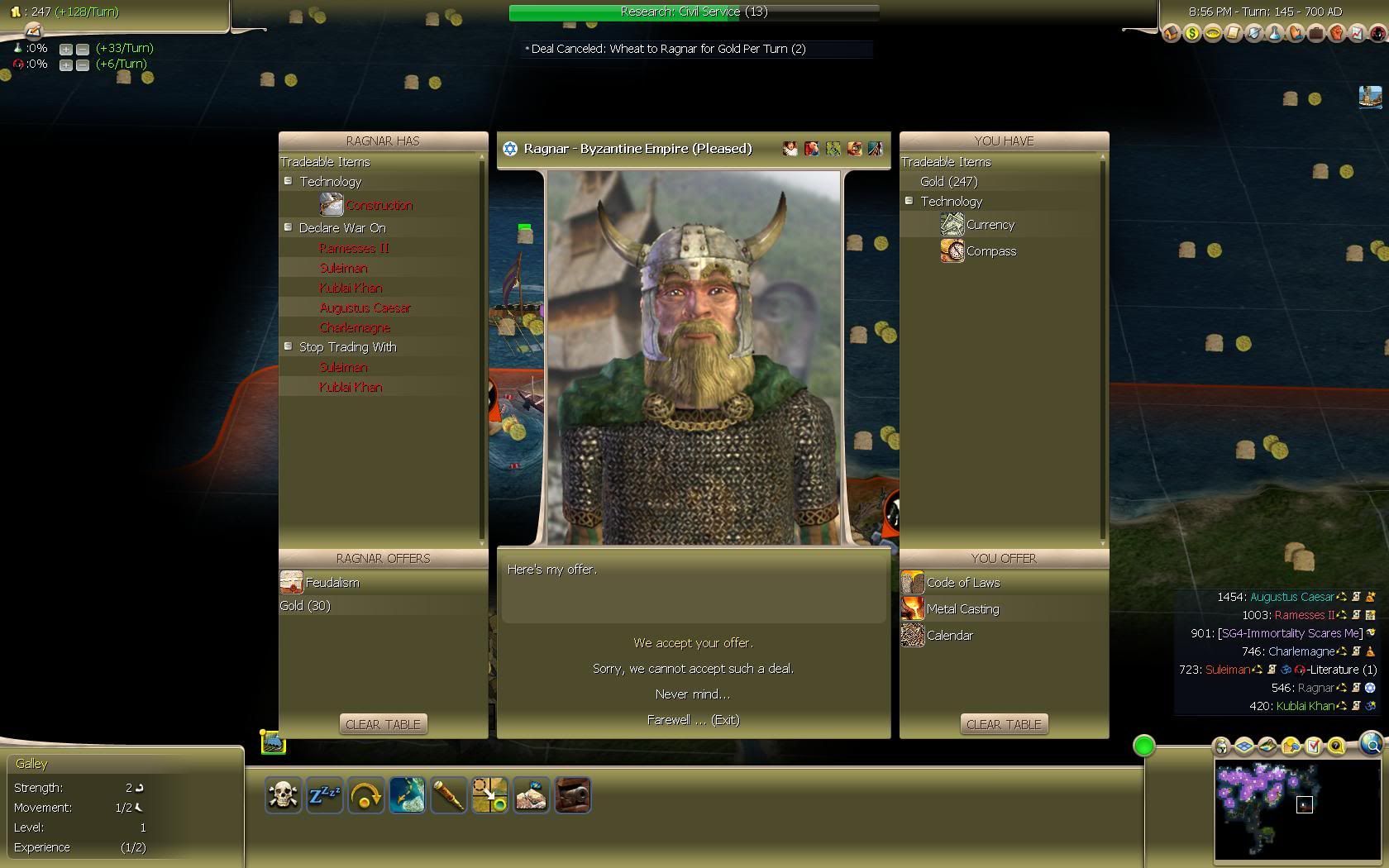Select Augustus Caesar in the scoreboard
Image resolution: width=1389 pixels, height=868 pixels.
point(1291,596)
